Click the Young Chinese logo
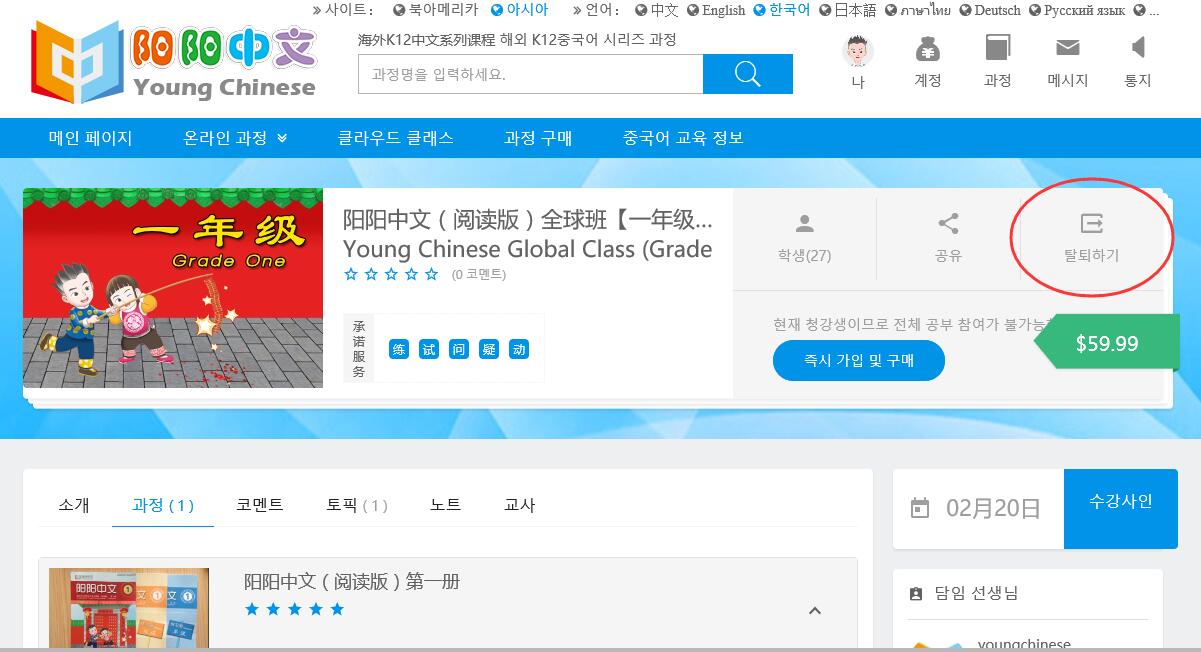 [173, 62]
